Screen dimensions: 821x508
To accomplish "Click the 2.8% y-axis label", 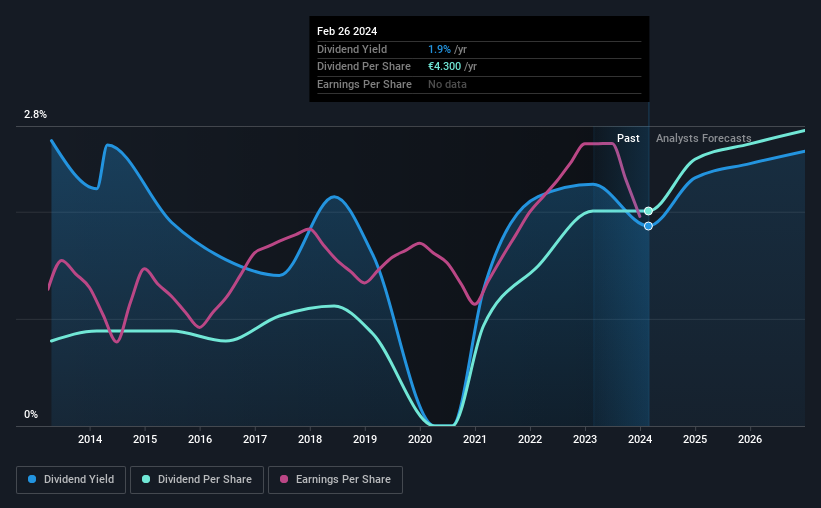I will tap(35, 114).
